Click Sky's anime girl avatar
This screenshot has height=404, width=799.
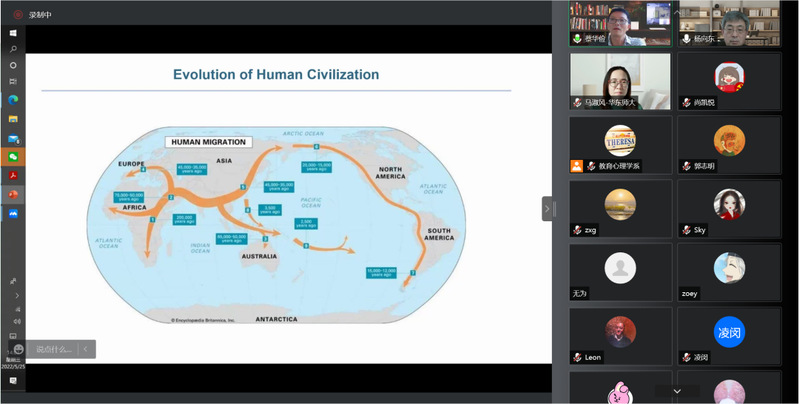(x=729, y=204)
